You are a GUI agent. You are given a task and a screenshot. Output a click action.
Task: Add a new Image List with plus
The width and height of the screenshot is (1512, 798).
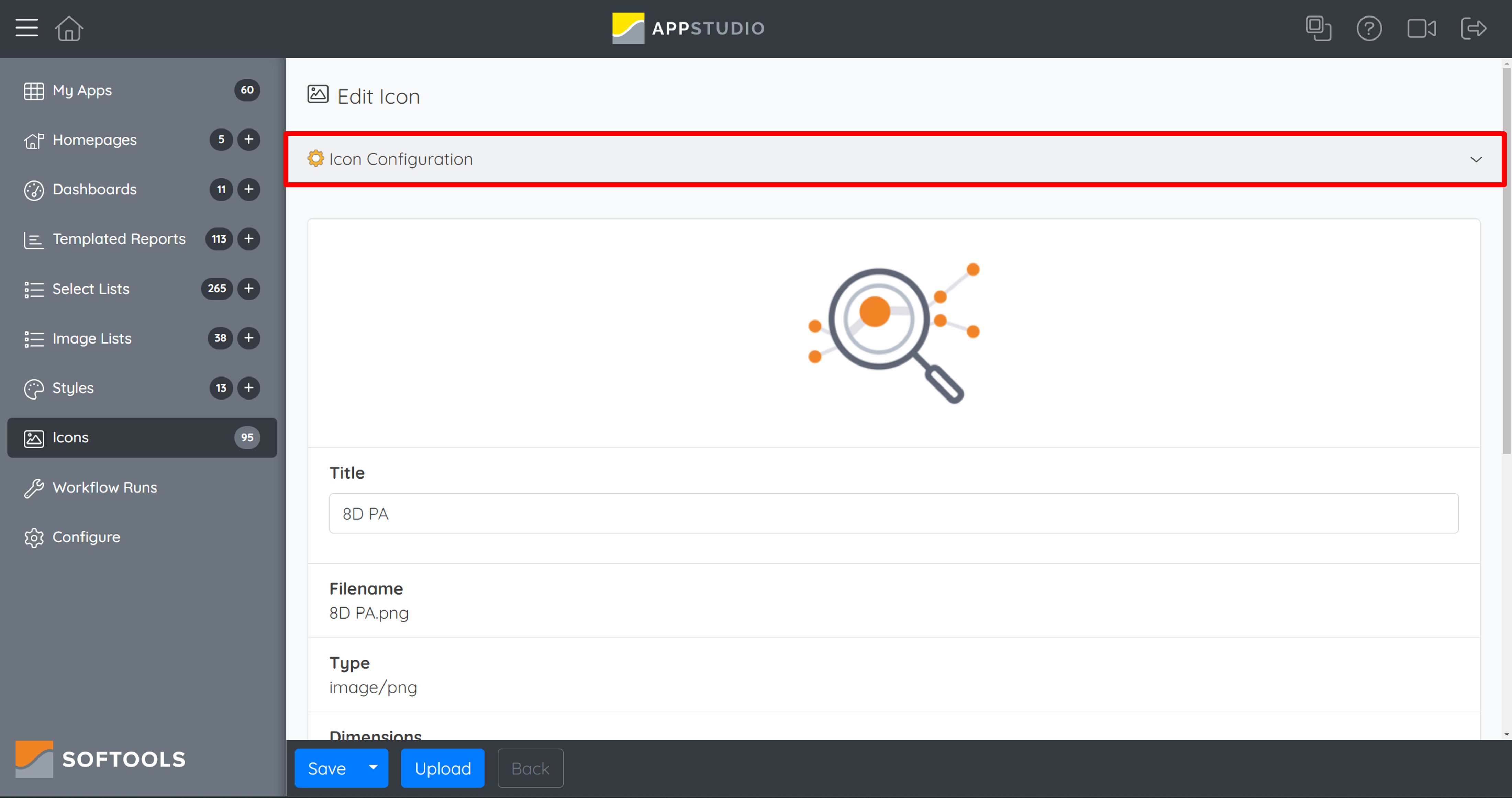click(249, 338)
